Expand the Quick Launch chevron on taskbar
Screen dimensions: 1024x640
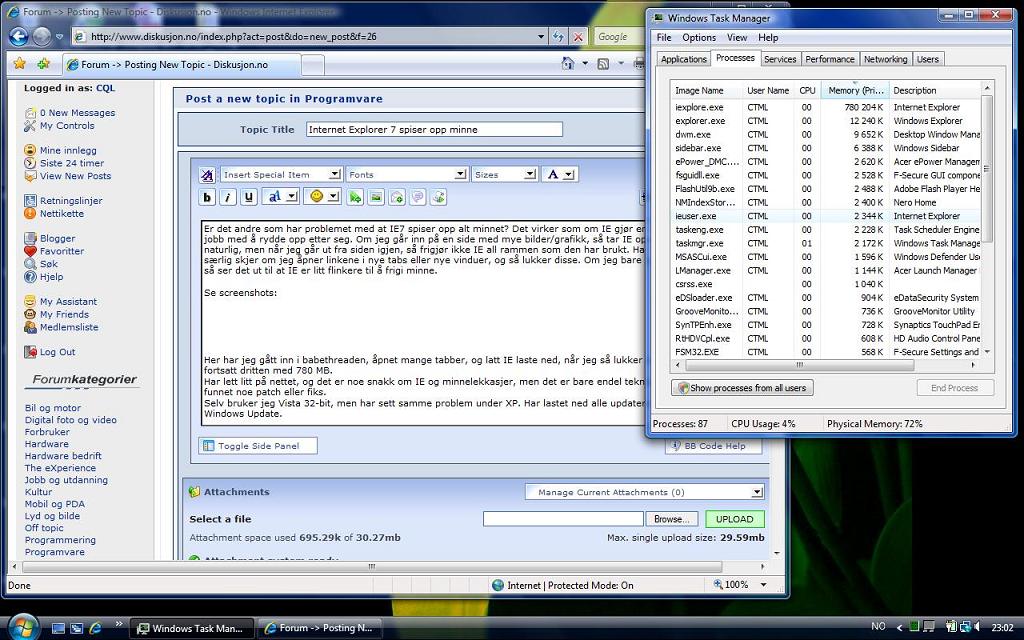[118, 624]
